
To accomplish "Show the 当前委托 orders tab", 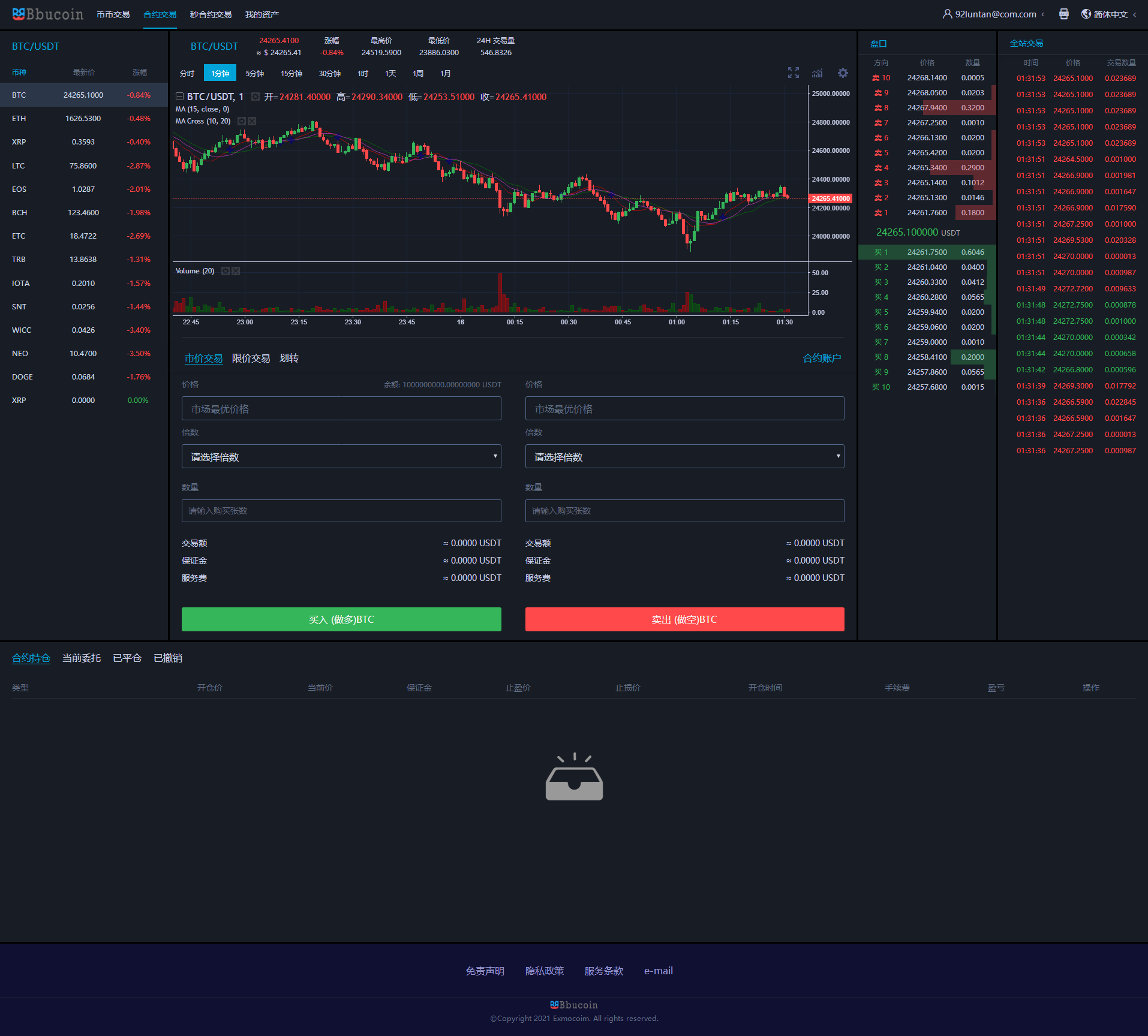I will (82, 658).
